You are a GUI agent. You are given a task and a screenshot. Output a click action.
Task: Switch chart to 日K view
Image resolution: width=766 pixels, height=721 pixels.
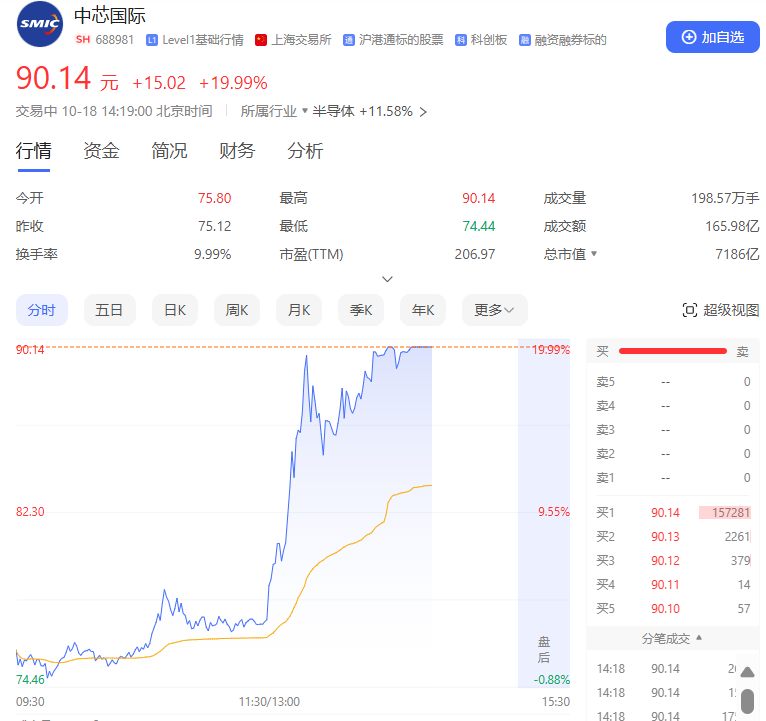(x=175, y=310)
